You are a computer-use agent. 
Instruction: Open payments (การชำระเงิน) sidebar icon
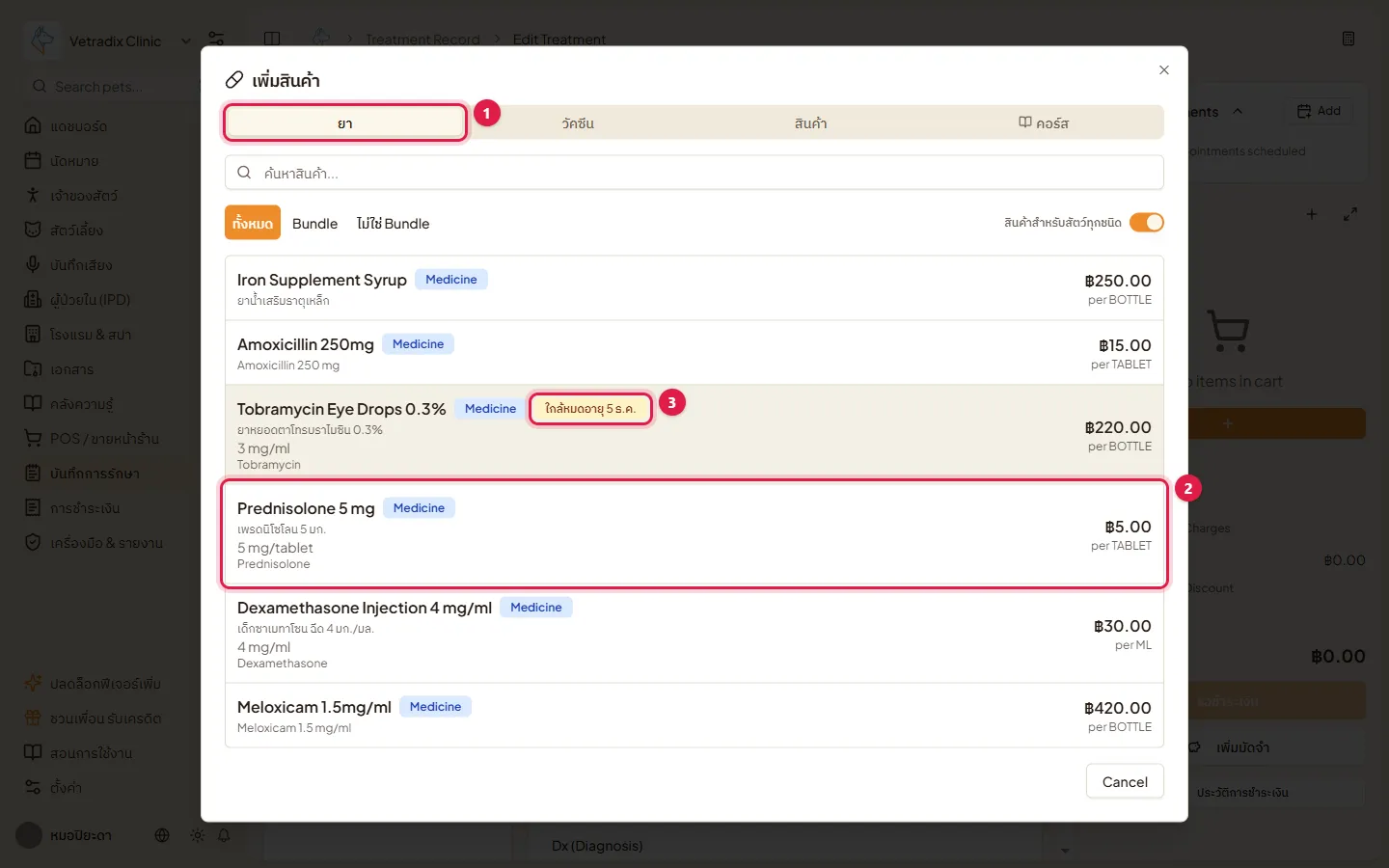pyautogui.click(x=33, y=507)
